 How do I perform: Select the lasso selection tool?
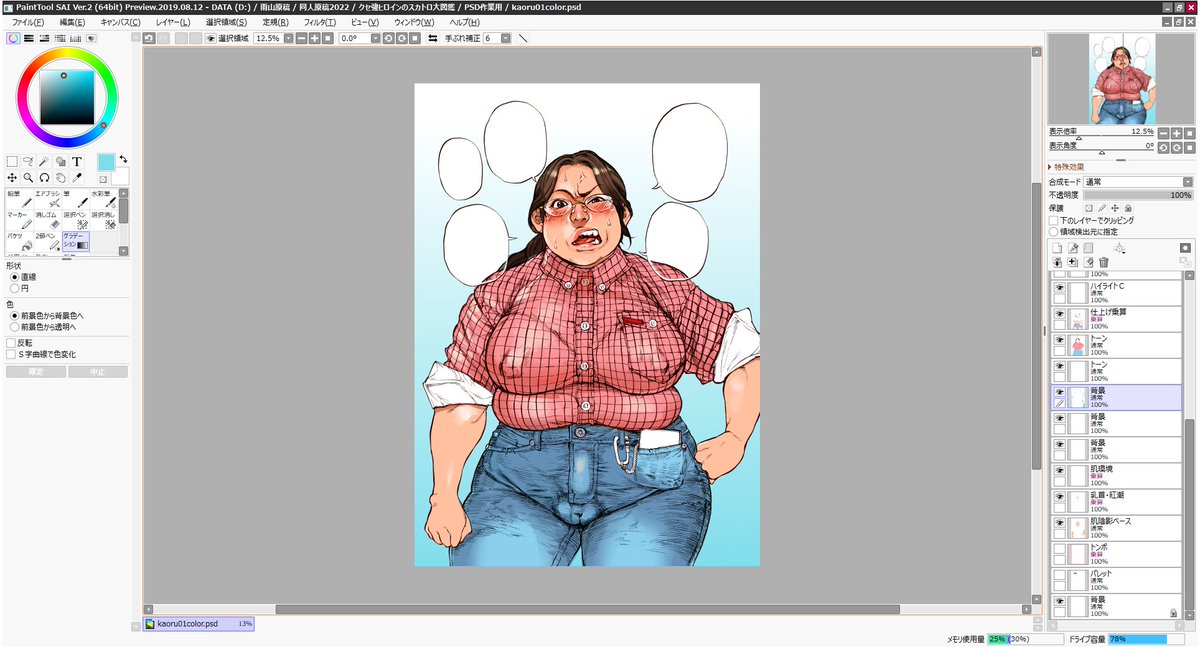coord(28,161)
